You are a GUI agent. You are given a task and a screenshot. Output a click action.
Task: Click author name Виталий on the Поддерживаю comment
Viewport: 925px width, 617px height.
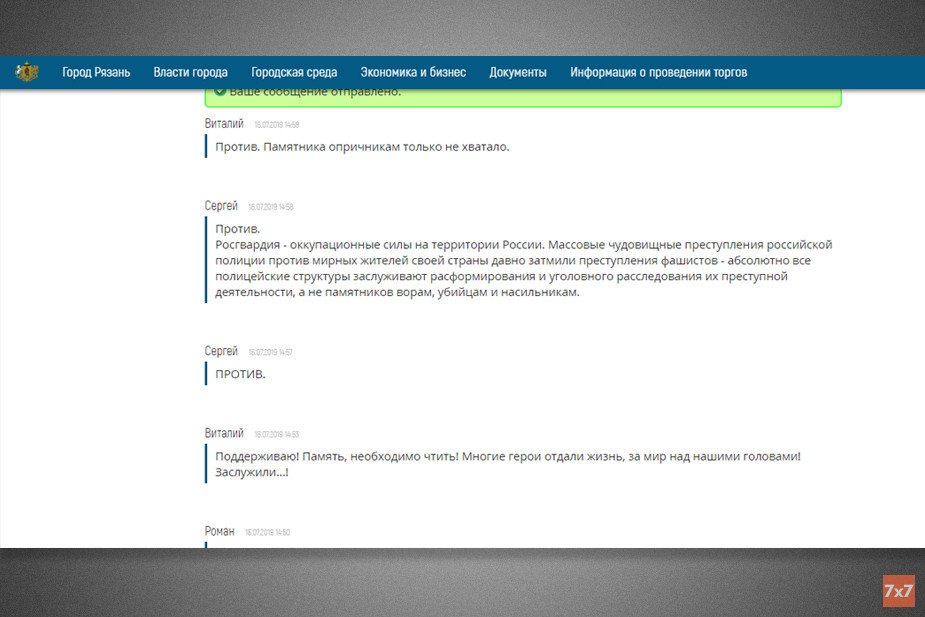coord(224,433)
